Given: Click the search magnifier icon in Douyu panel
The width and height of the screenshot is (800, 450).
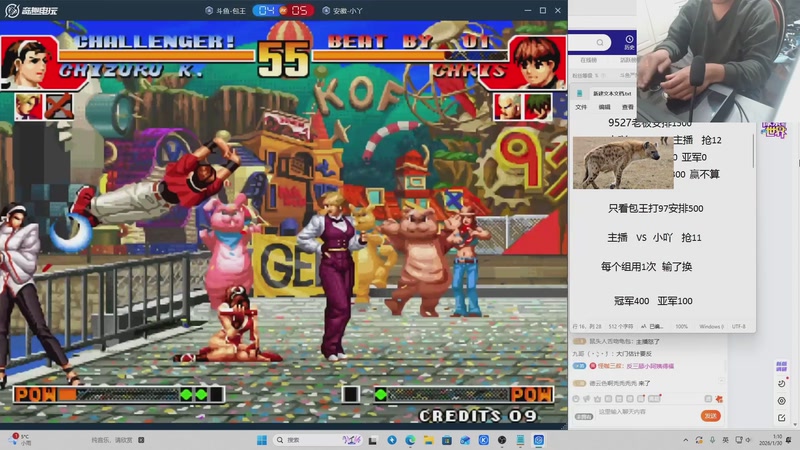Looking at the screenshot, I should (x=600, y=42).
